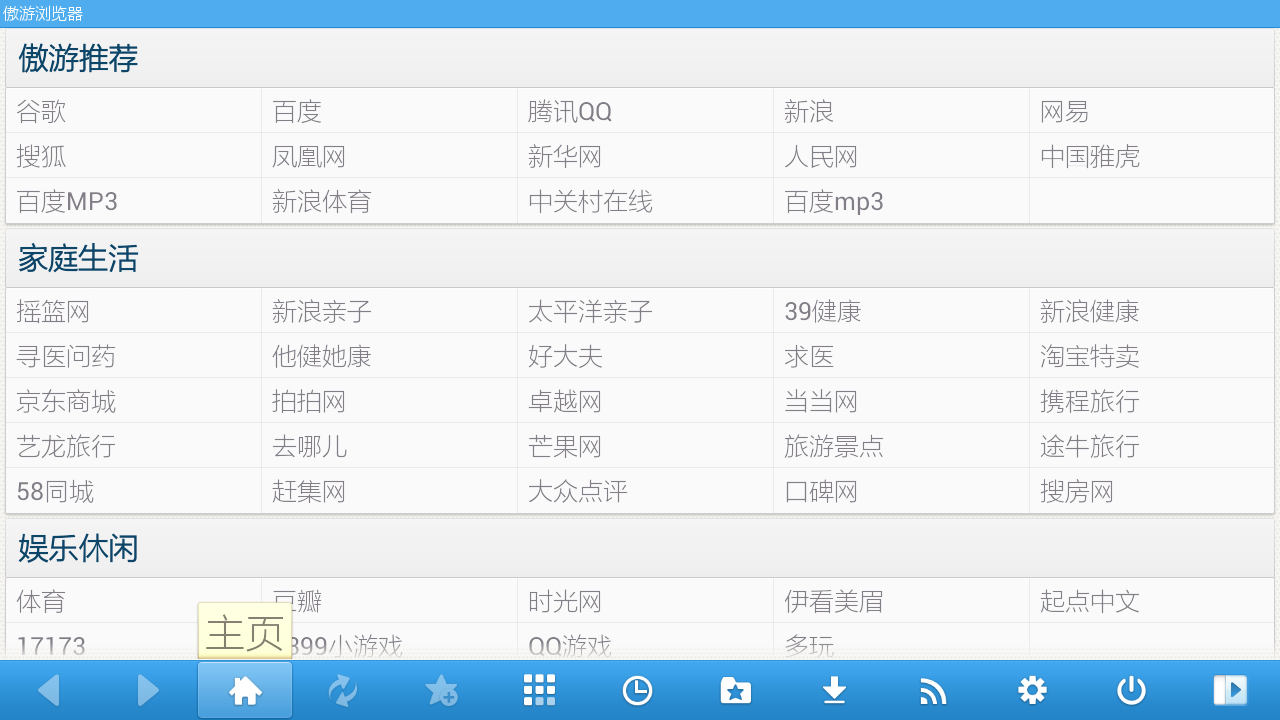Viewport: 1280px width, 720px height.
Task: Go to 网易
Action: 1065,111
